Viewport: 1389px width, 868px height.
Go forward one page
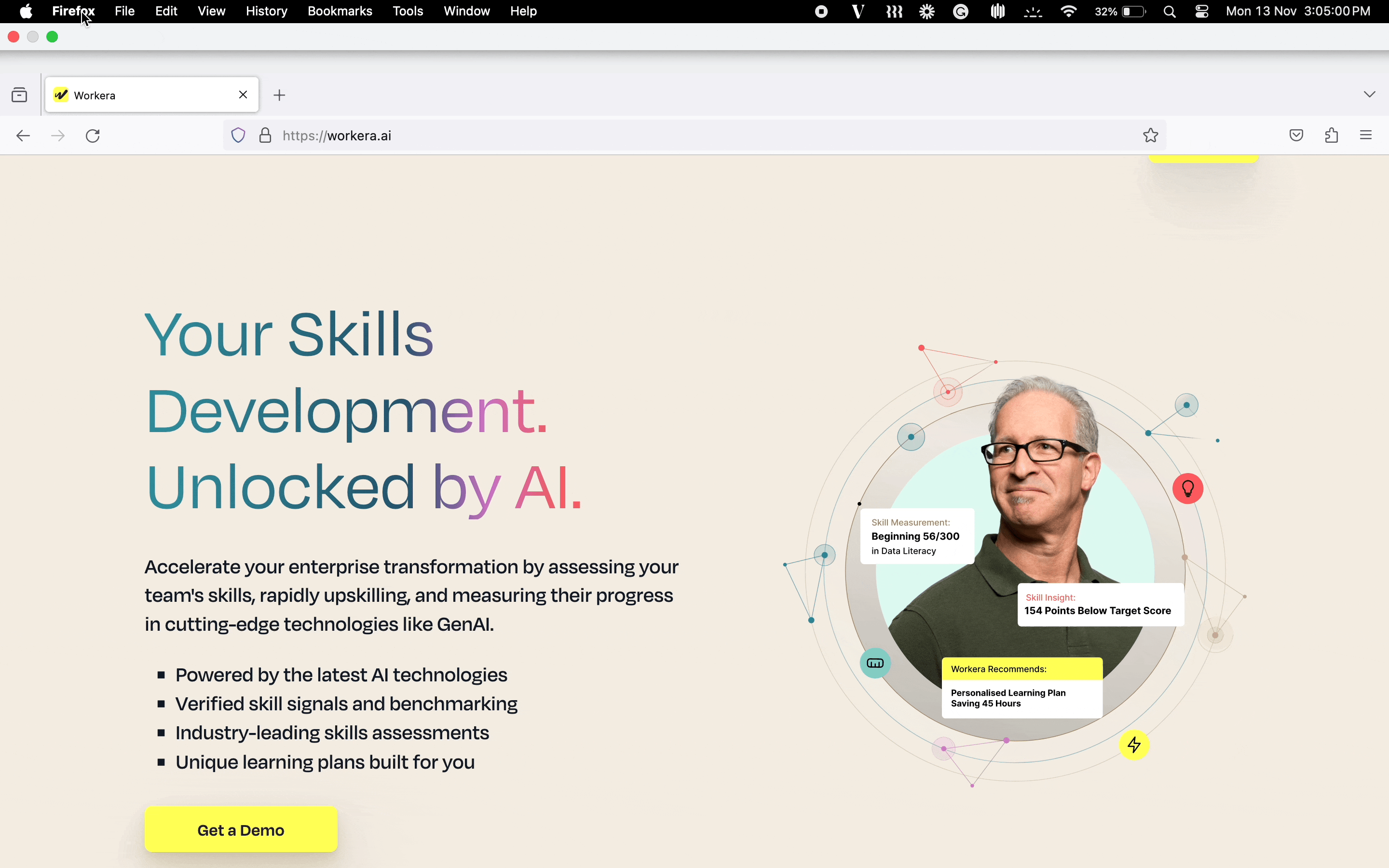pos(58,136)
